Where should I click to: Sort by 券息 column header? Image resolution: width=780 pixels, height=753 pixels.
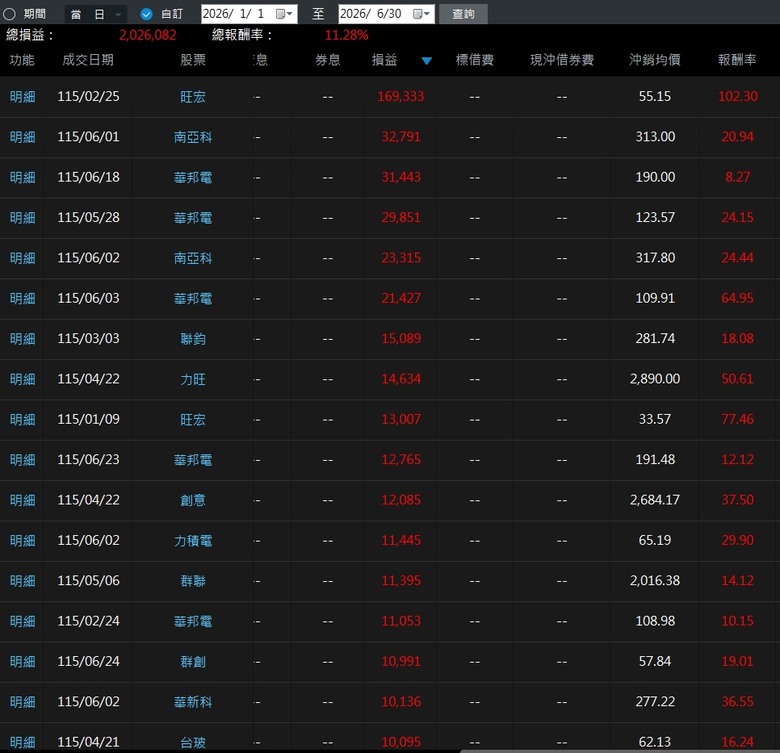tap(328, 60)
